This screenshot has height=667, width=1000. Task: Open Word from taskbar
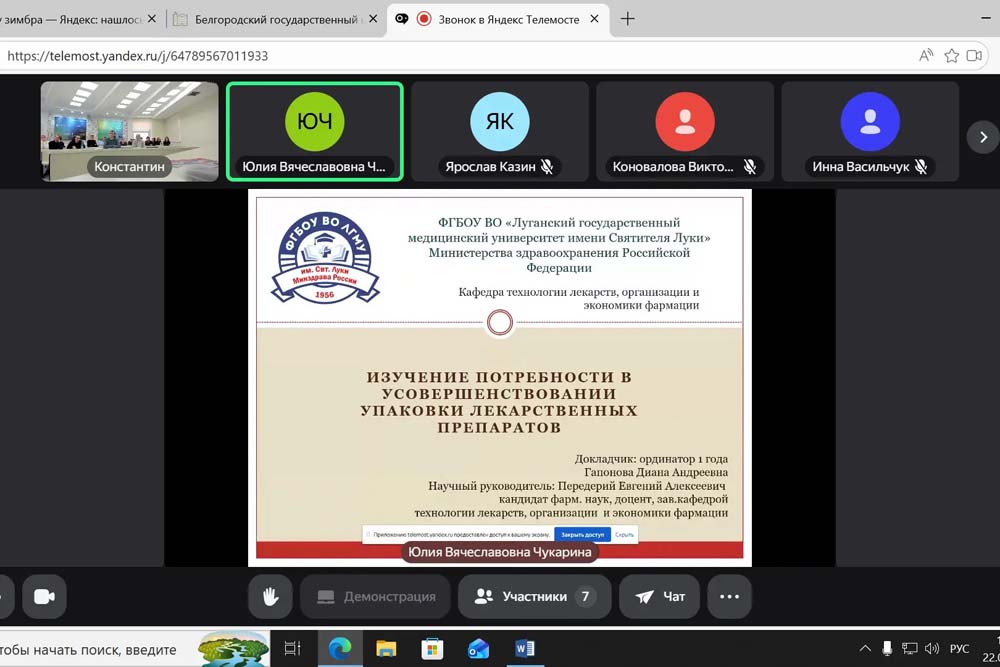coord(525,649)
